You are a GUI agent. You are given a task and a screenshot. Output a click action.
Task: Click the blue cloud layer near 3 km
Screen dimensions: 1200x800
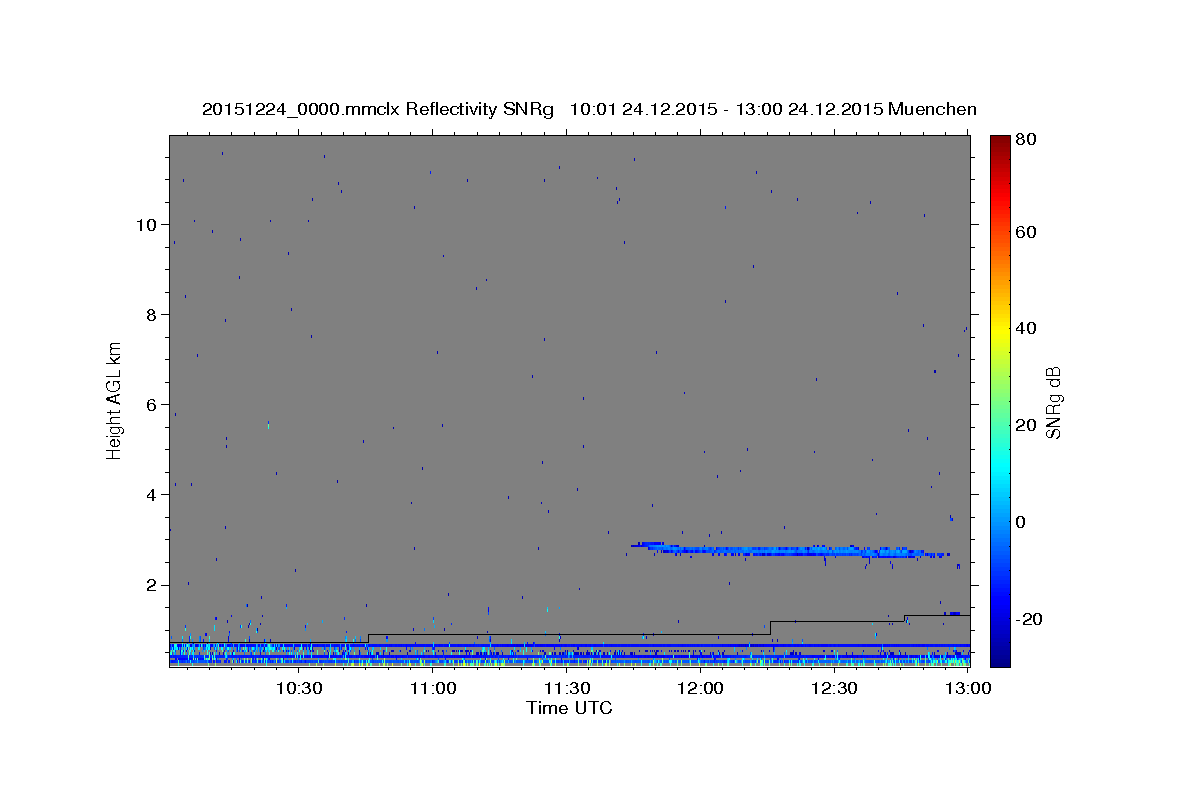[790, 549]
